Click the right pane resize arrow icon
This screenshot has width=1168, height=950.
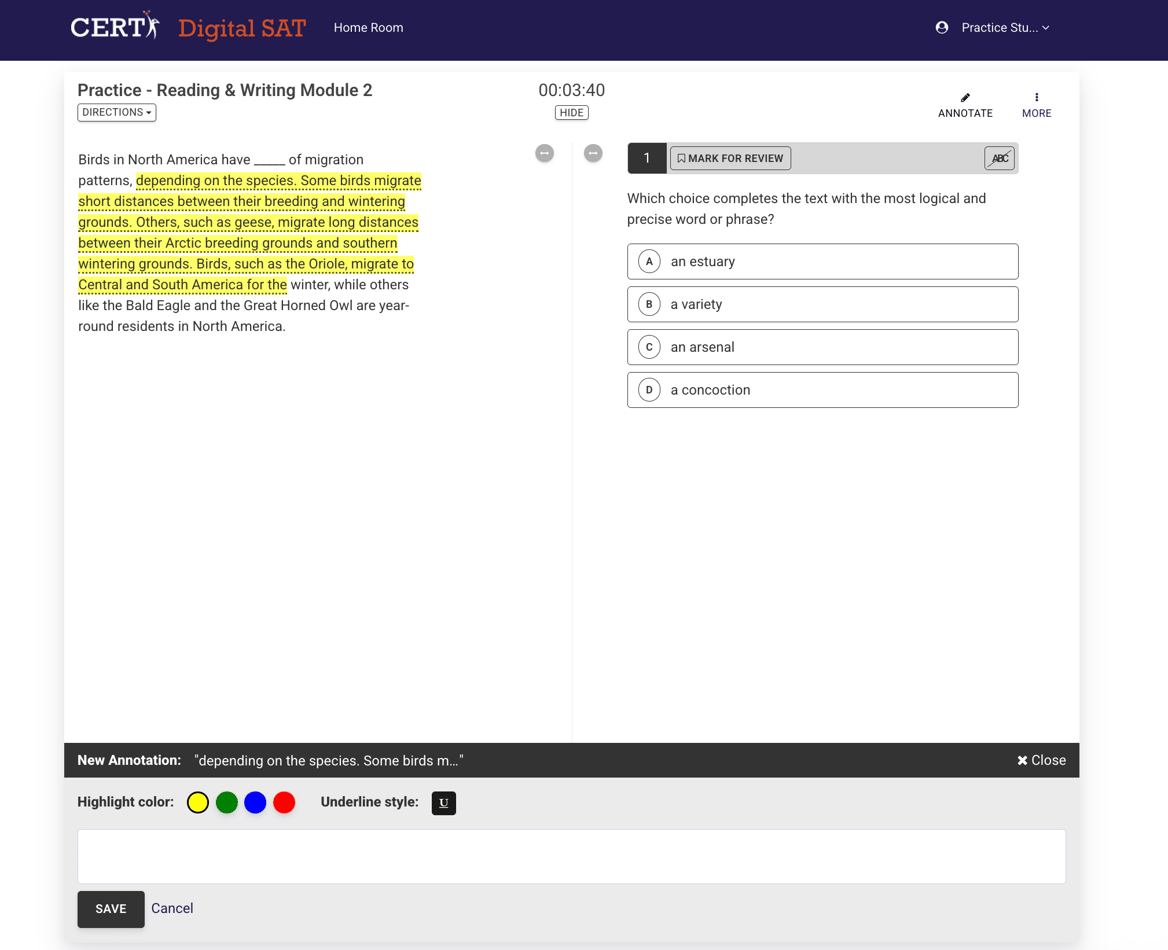point(593,153)
